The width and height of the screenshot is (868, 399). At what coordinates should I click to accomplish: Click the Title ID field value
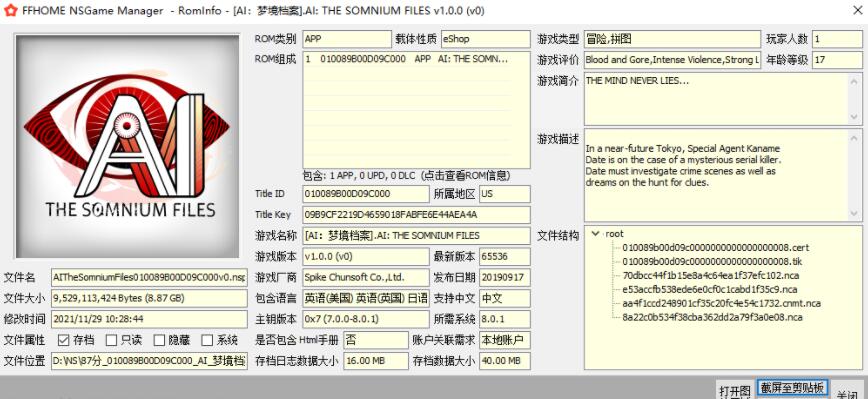(366, 194)
